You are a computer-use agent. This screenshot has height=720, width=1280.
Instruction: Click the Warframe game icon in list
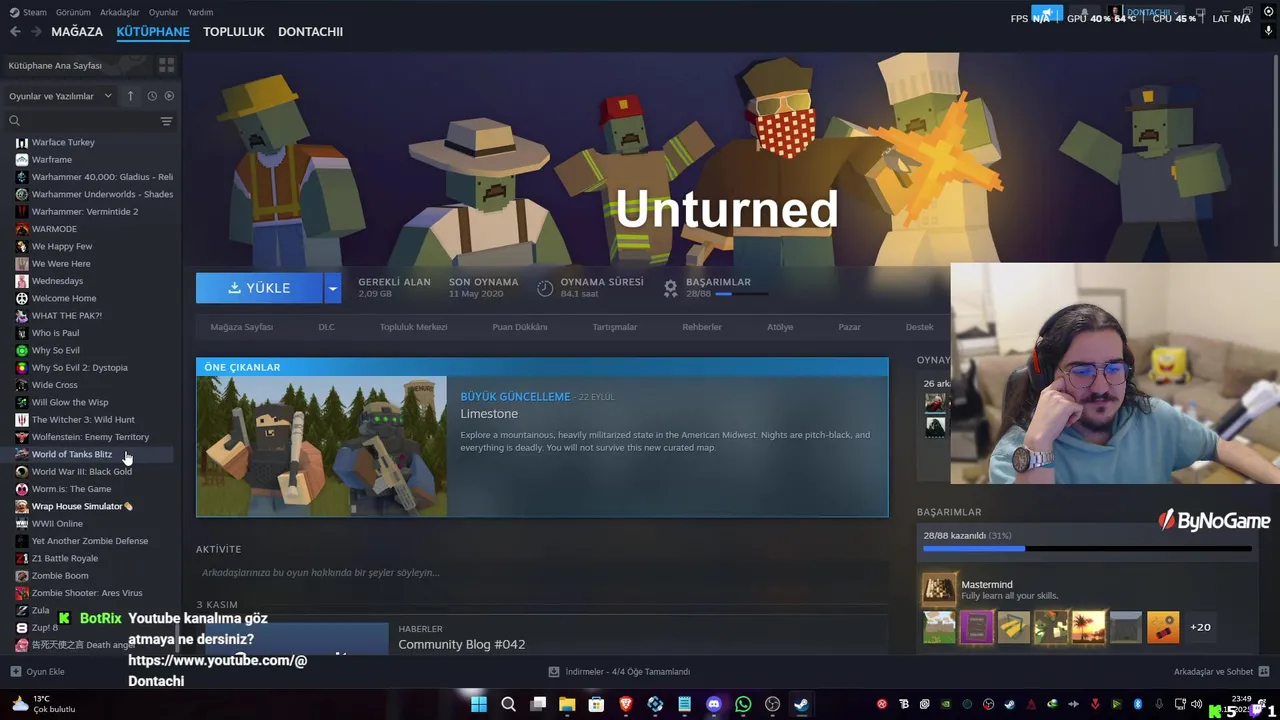point(22,160)
